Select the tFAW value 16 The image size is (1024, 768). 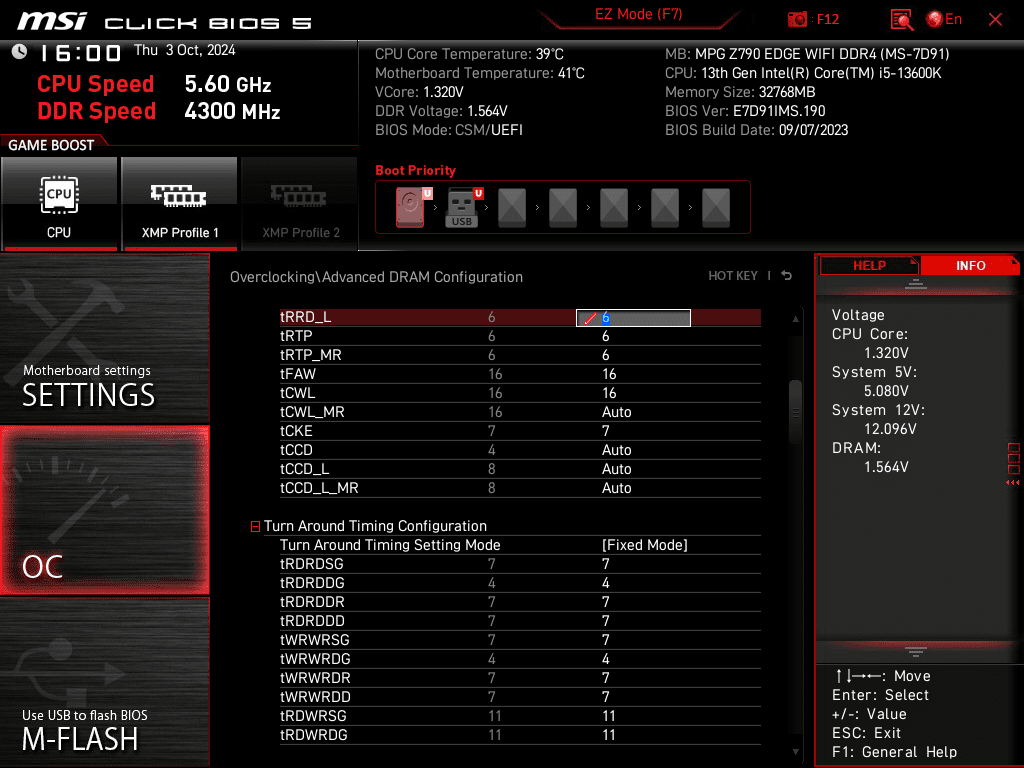[x=609, y=374]
